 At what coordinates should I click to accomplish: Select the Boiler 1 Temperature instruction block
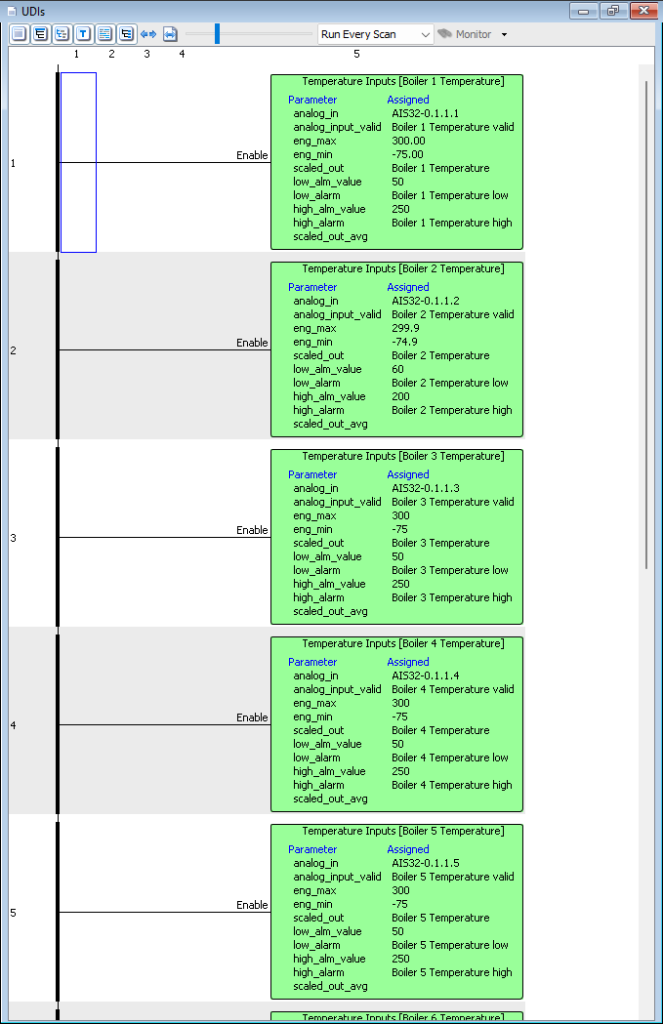pos(397,161)
